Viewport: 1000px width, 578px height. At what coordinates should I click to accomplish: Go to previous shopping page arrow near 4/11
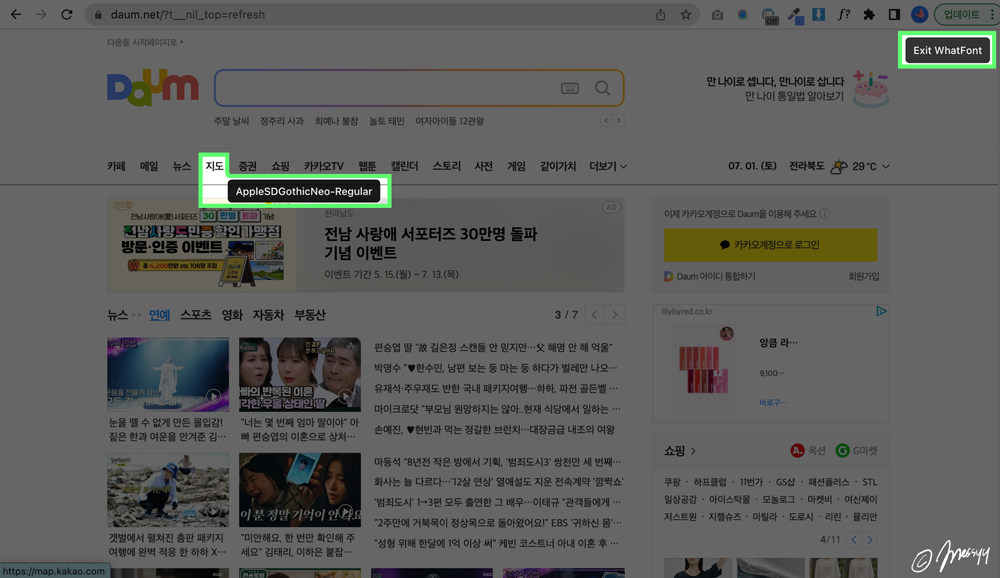pyautogui.click(x=855, y=540)
